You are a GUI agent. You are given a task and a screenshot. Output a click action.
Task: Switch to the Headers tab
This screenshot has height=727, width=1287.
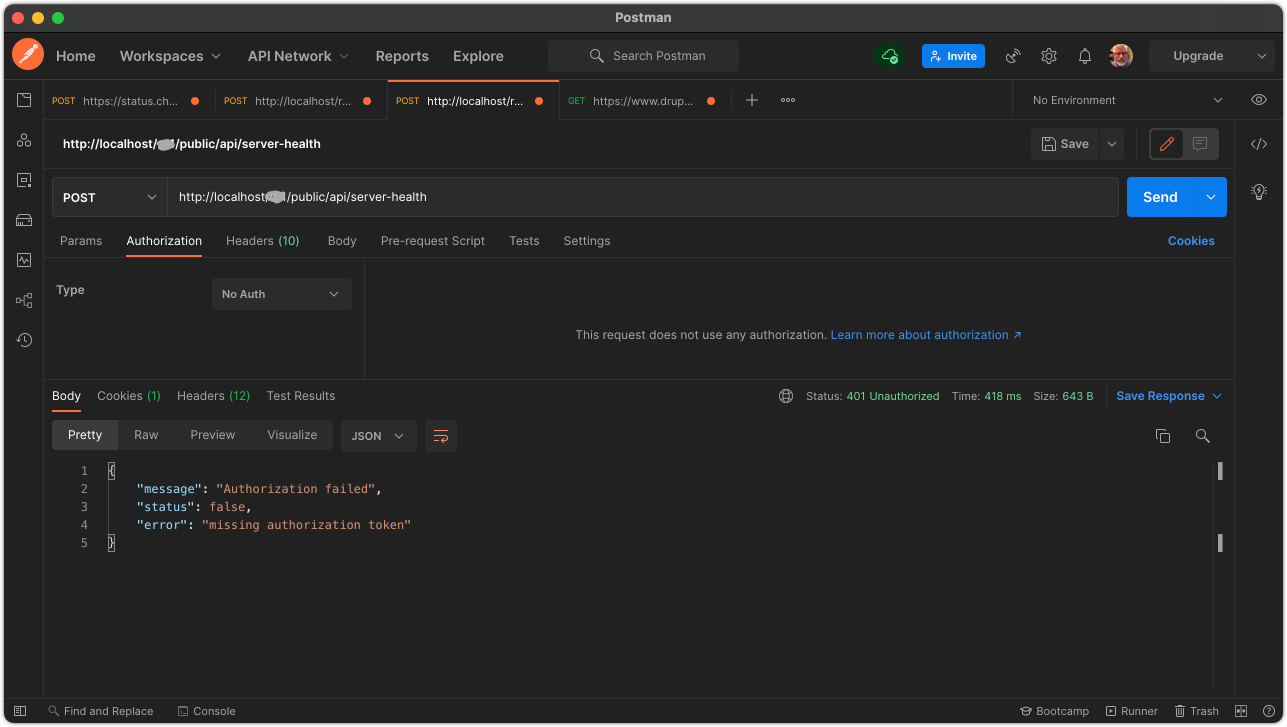coord(262,240)
